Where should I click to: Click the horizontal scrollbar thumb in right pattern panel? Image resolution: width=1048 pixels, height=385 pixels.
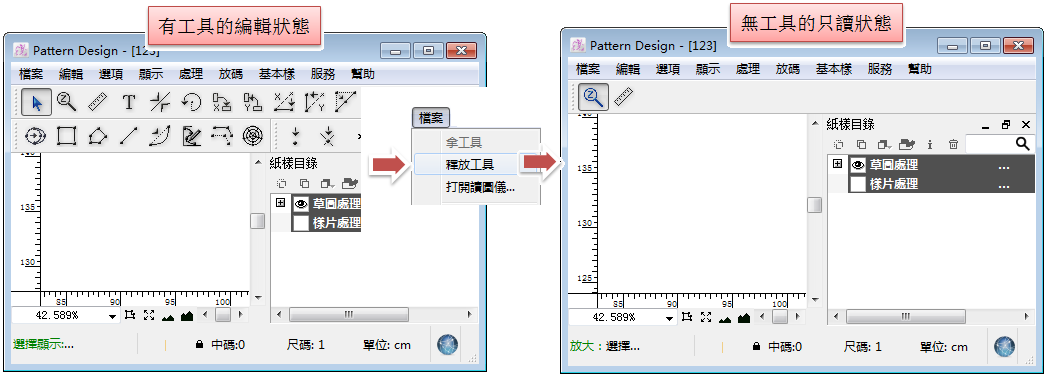(x=906, y=316)
